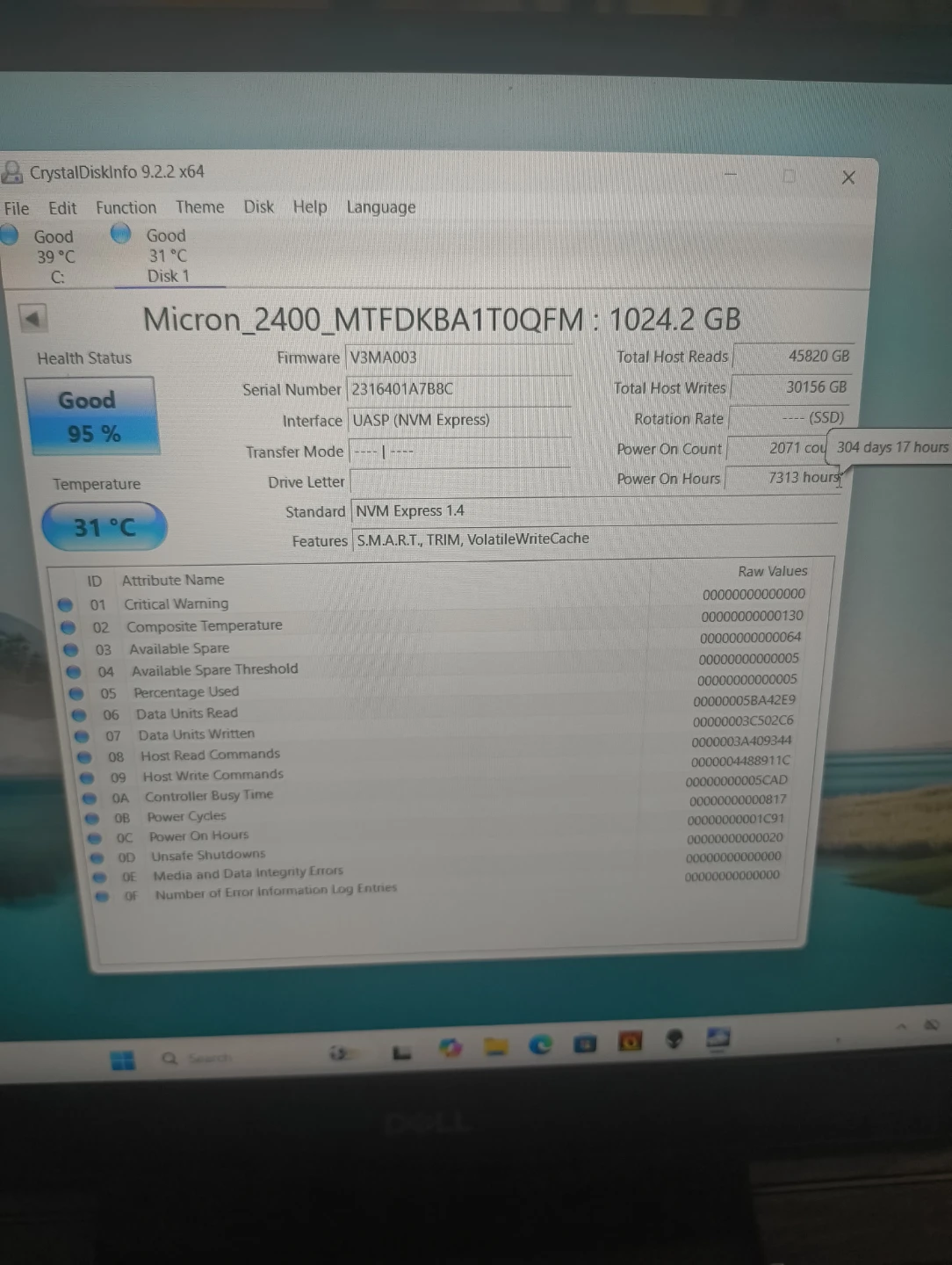Select the Data Units Read row

(437, 708)
